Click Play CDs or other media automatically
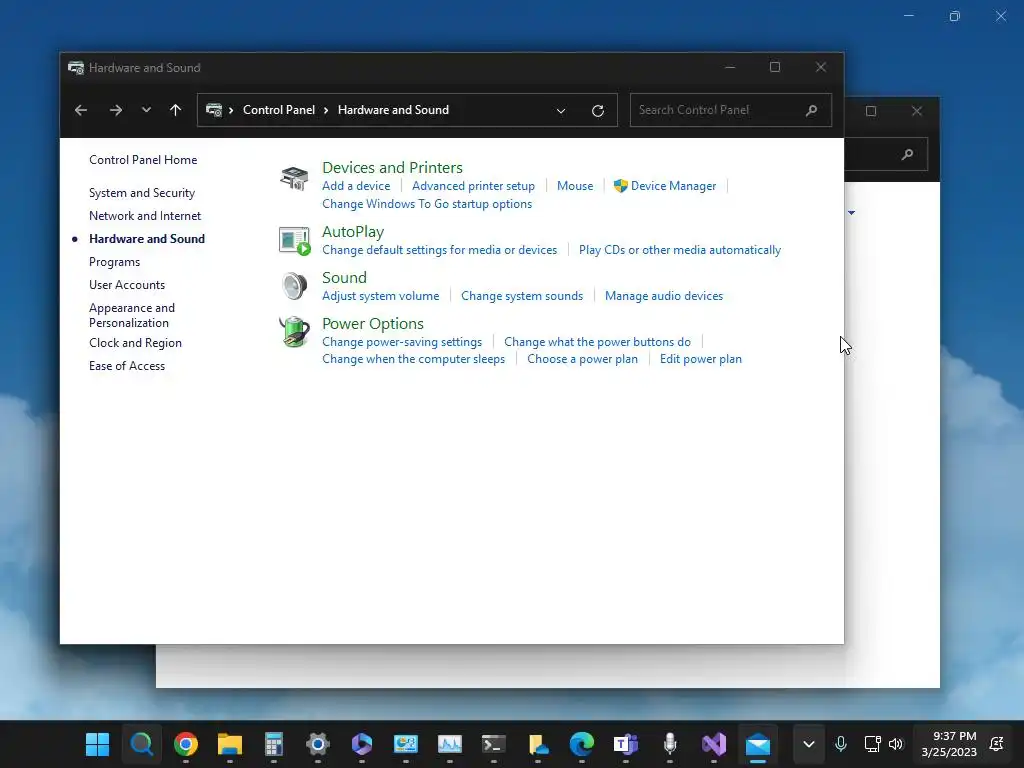 click(680, 250)
